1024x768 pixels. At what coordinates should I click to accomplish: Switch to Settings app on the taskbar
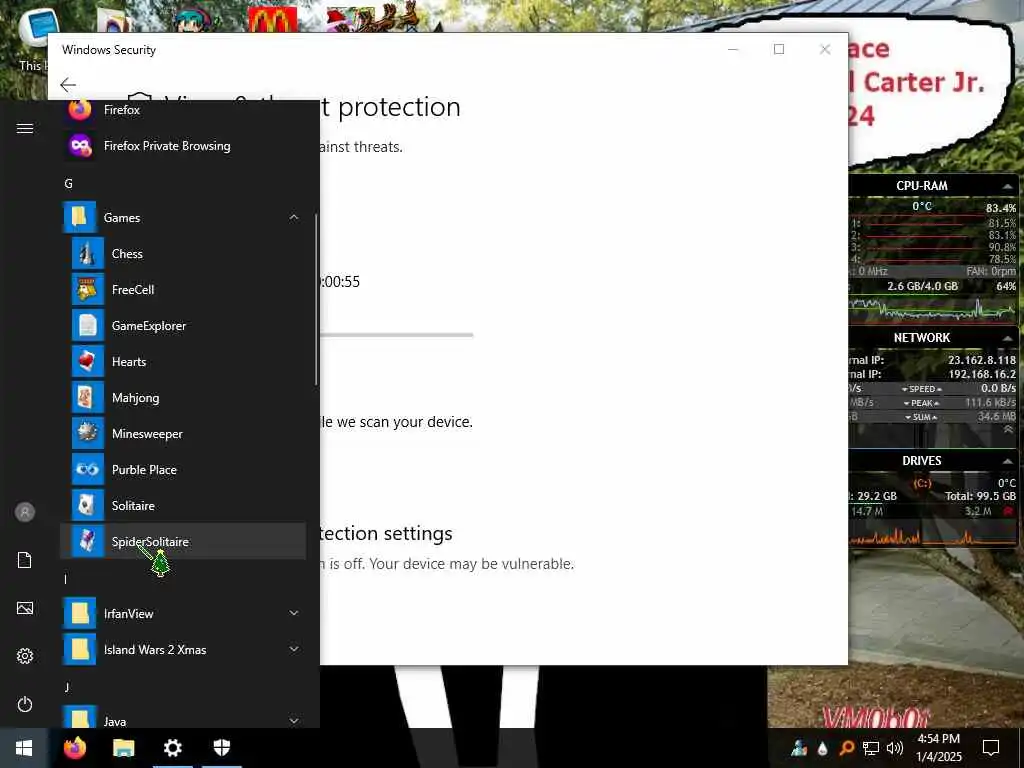172,748
